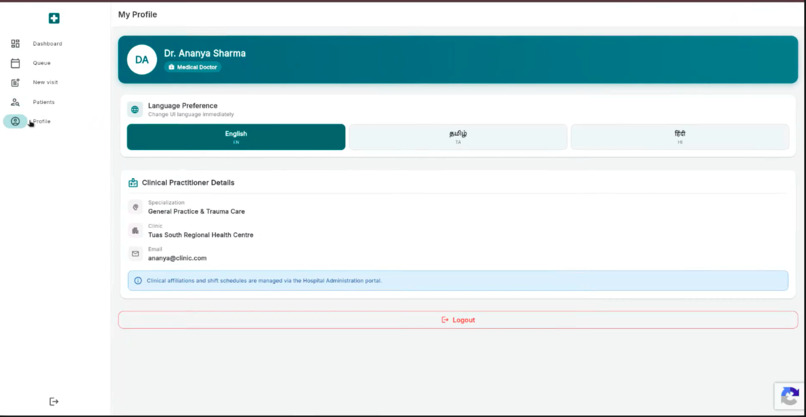The height and width of the screenshot is (417, 806).
Task: Click the red Logout button
Action: tap(458, 320)
